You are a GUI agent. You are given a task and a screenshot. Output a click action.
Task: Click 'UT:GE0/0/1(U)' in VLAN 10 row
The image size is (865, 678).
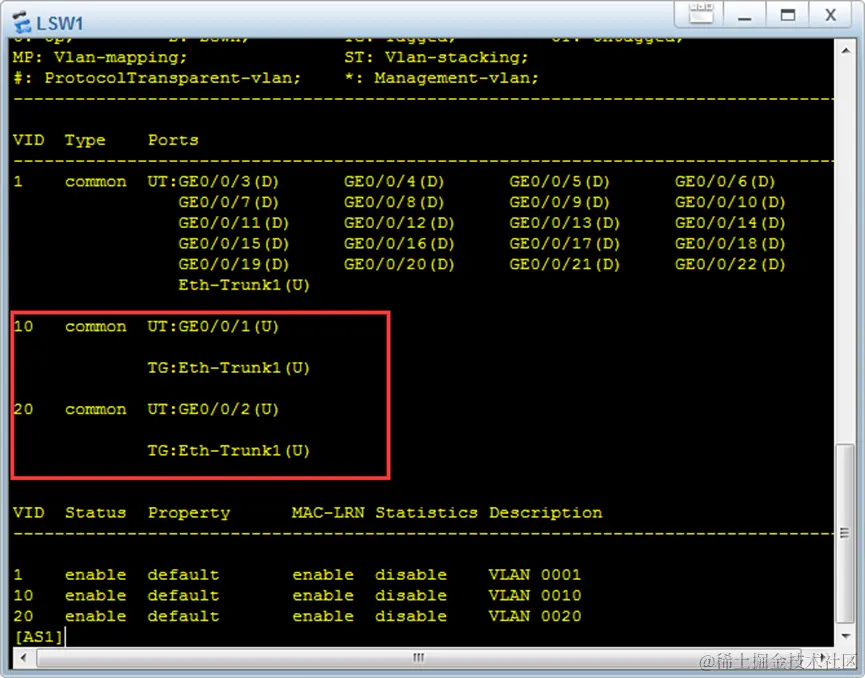click(x=213, y=327)
